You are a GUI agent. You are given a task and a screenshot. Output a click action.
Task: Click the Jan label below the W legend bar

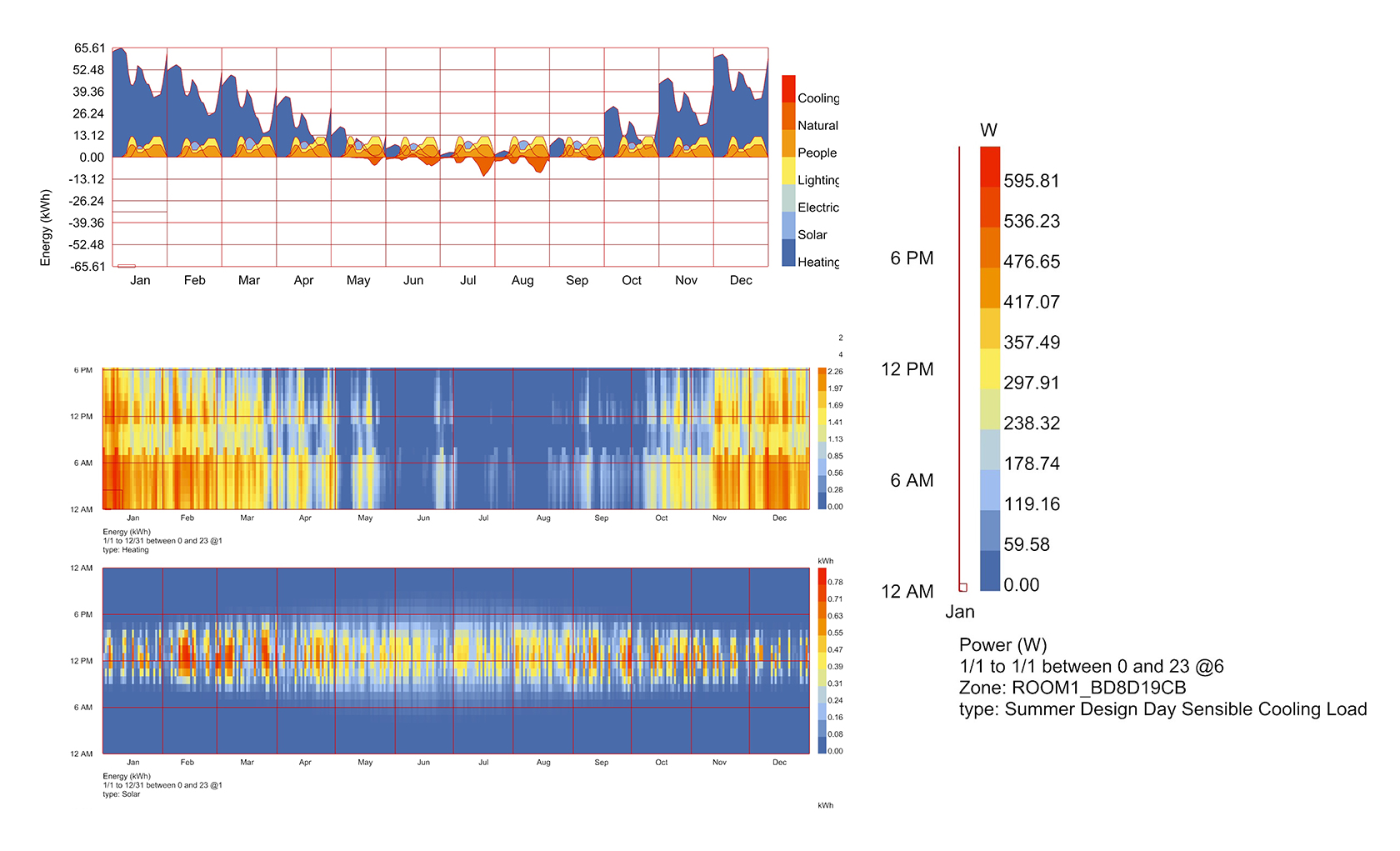click(960, 612)
